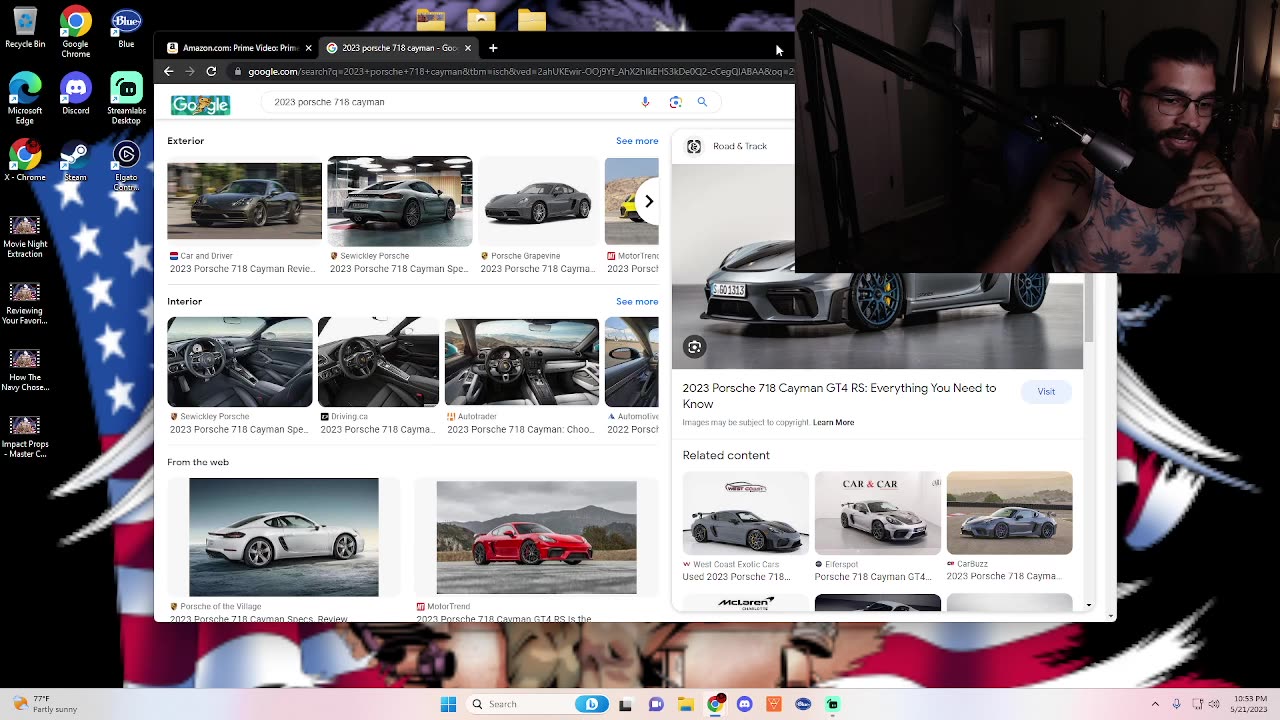Image resolution: width=1280 pixels, height=720 pixels.
Task: Click See more for Interior images
Action: pyautogui.click(x=637, y=301)
